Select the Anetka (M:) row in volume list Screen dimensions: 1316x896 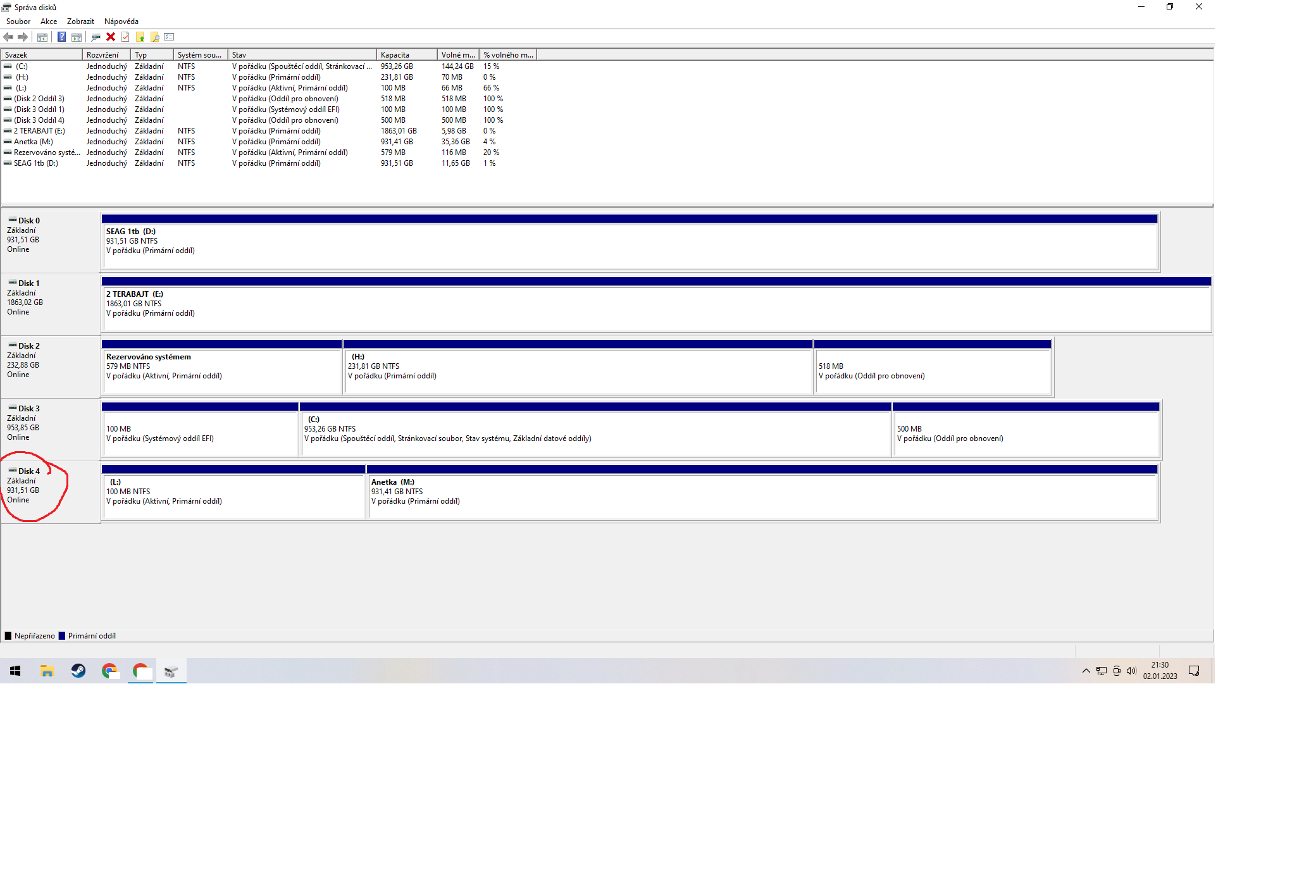point(34,142)
